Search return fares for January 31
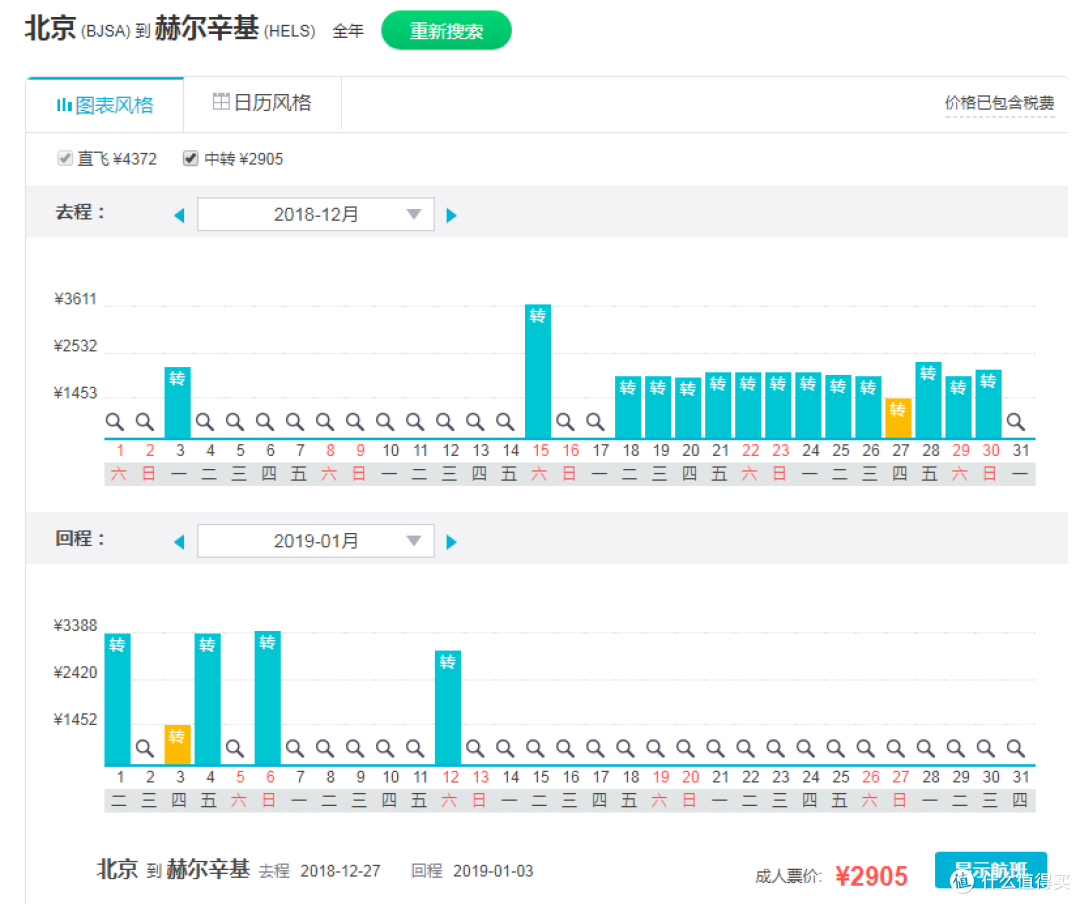The width and height of the screenshot is (1080, 904). (x=1015, y=748)
